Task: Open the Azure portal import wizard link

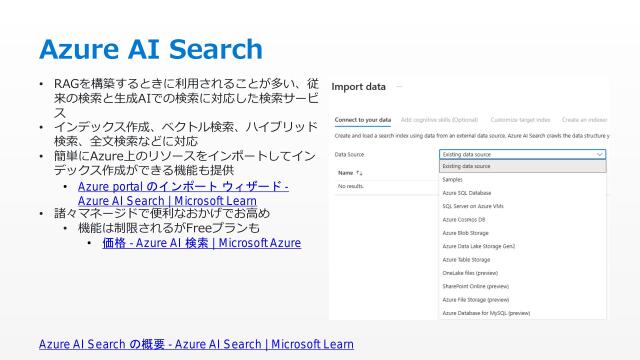Action: (183, 194)
